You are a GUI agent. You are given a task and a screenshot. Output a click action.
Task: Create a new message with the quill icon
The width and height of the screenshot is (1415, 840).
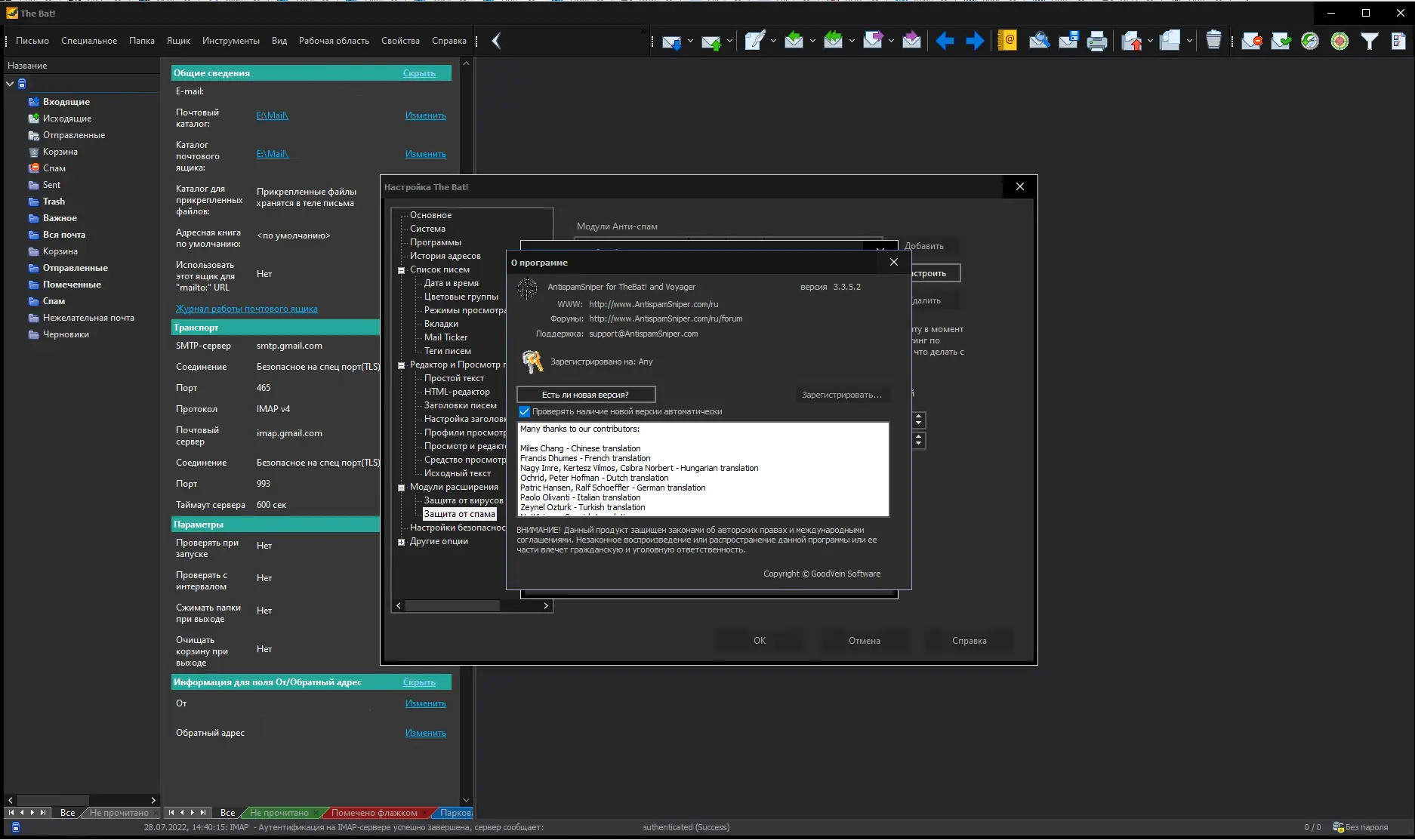click(x=754, y=41)
